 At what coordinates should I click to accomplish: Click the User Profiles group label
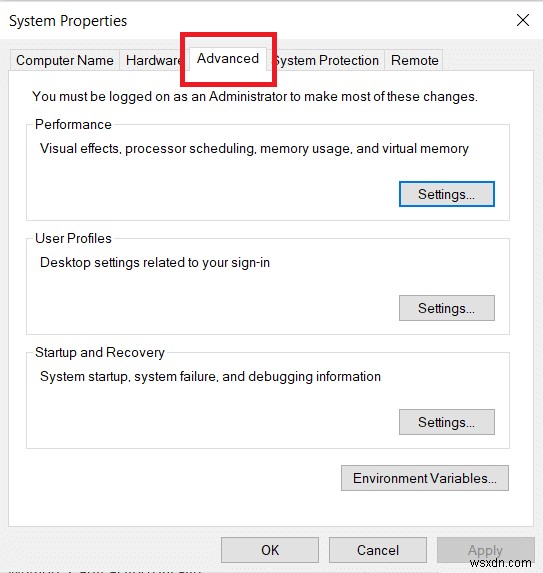coord(73,239)
